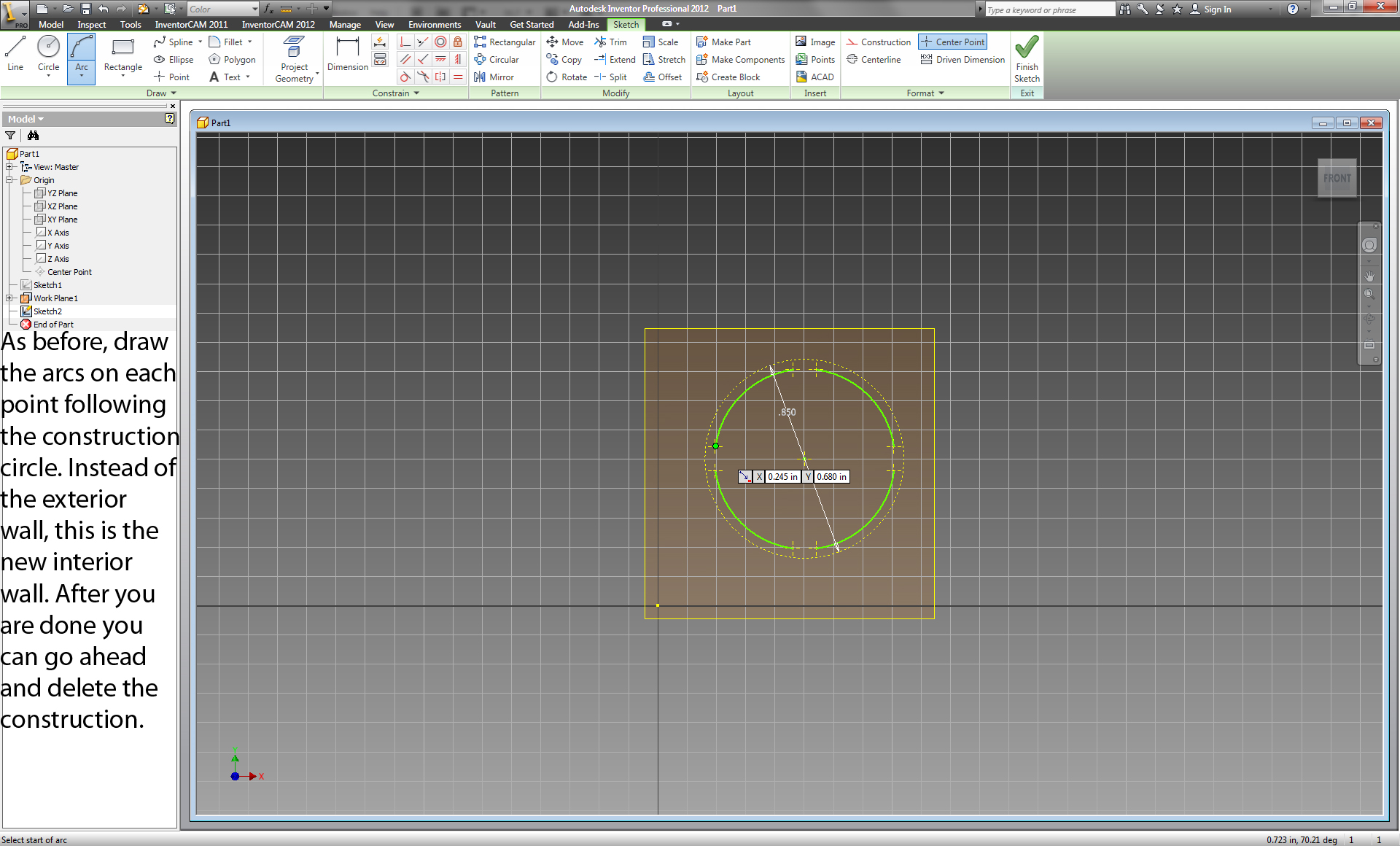Click Make Part
Viewport: 1400px width, 846px height.
click(x=723, y=42)
